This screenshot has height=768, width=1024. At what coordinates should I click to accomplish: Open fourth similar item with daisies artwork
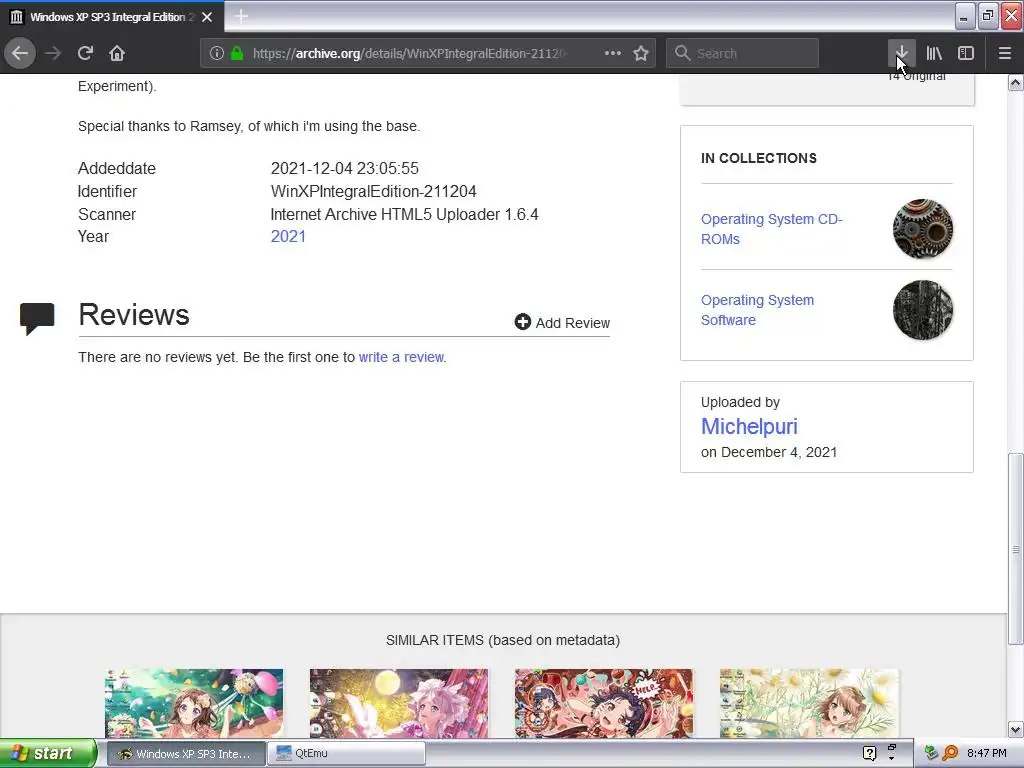coord(808,703)
